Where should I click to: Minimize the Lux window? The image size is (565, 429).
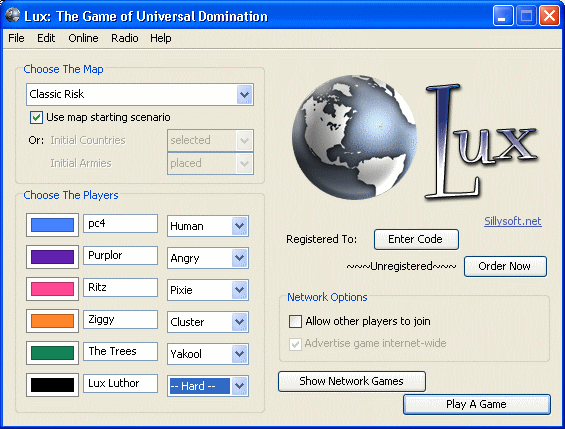click(503, 15)
